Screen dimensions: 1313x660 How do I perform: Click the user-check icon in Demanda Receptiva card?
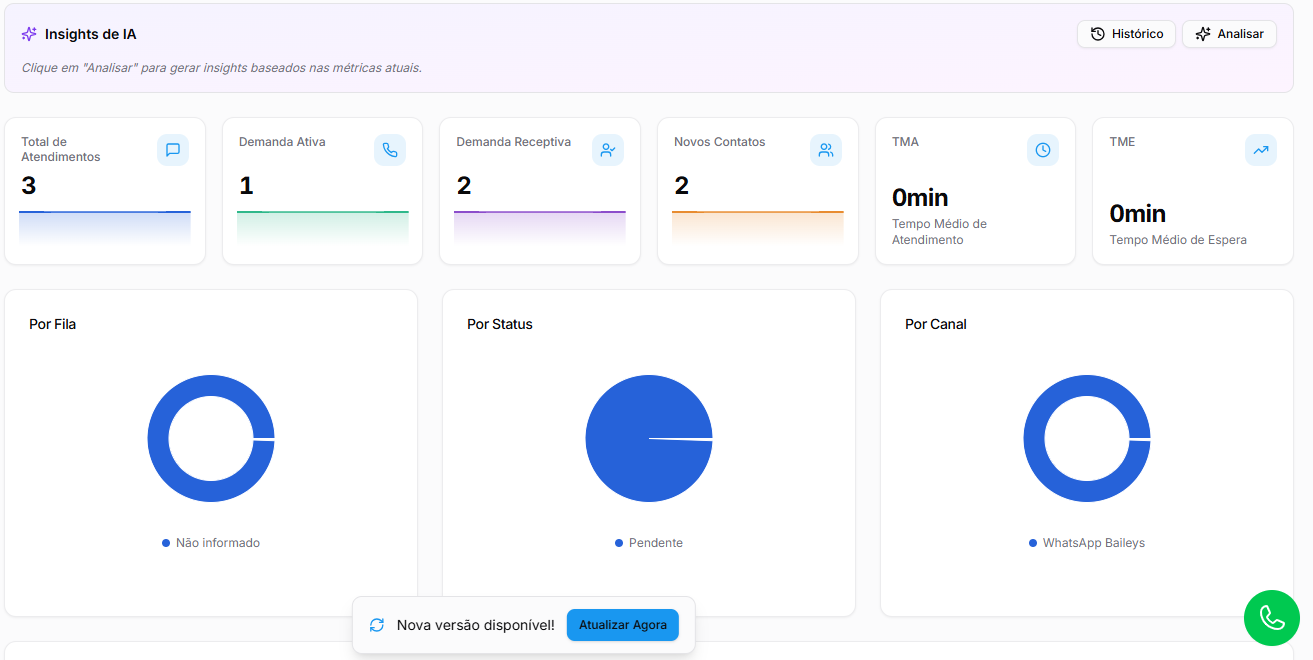[608, 150]
